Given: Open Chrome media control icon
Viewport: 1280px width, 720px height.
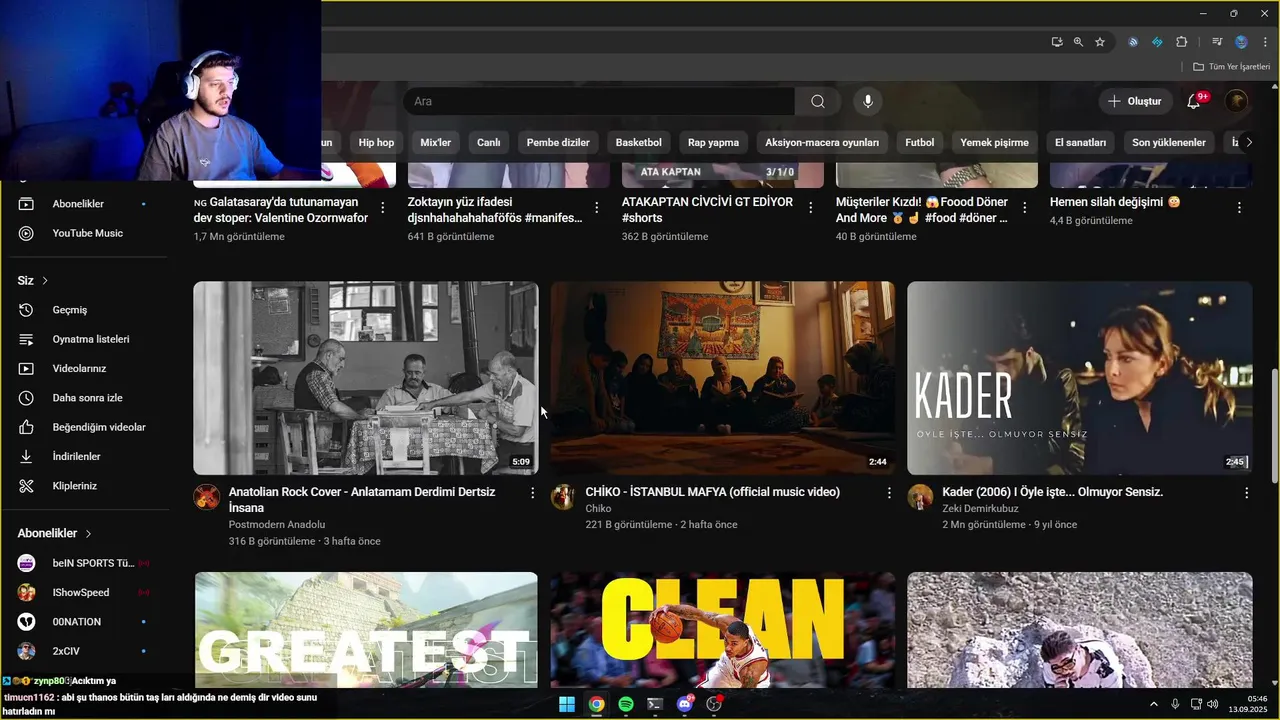Looking at the screenshot, I should point(1217,42).
